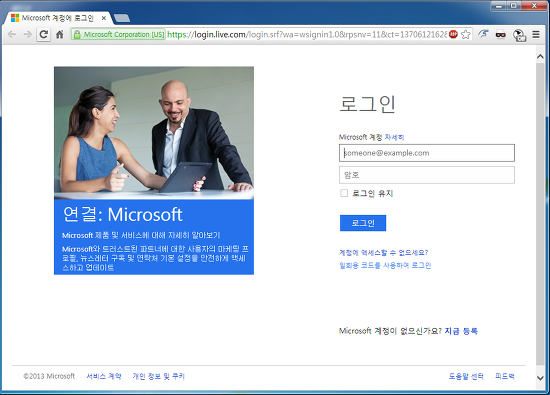Focus the 암호 password field

point(427,175)
